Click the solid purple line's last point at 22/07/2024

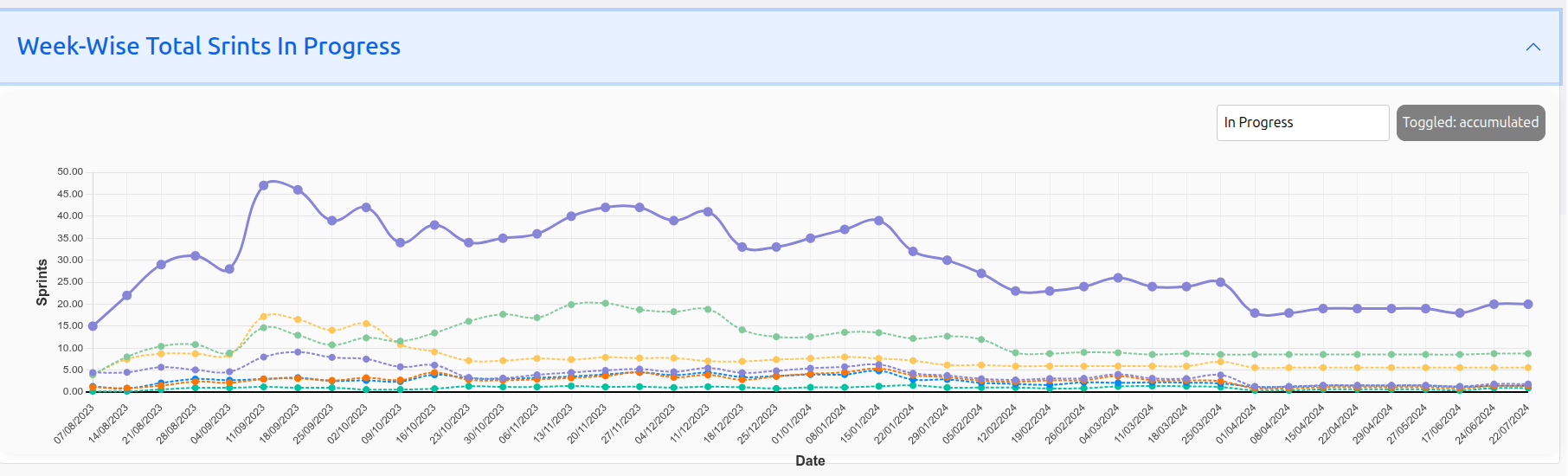(1528, 305)
